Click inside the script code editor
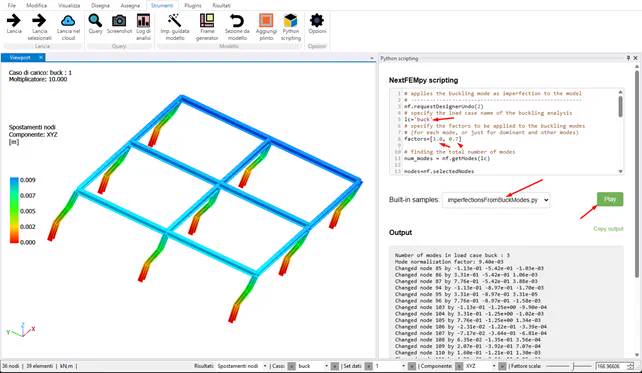The height and width of the screenshot is (373, 642). click(504, 132)
